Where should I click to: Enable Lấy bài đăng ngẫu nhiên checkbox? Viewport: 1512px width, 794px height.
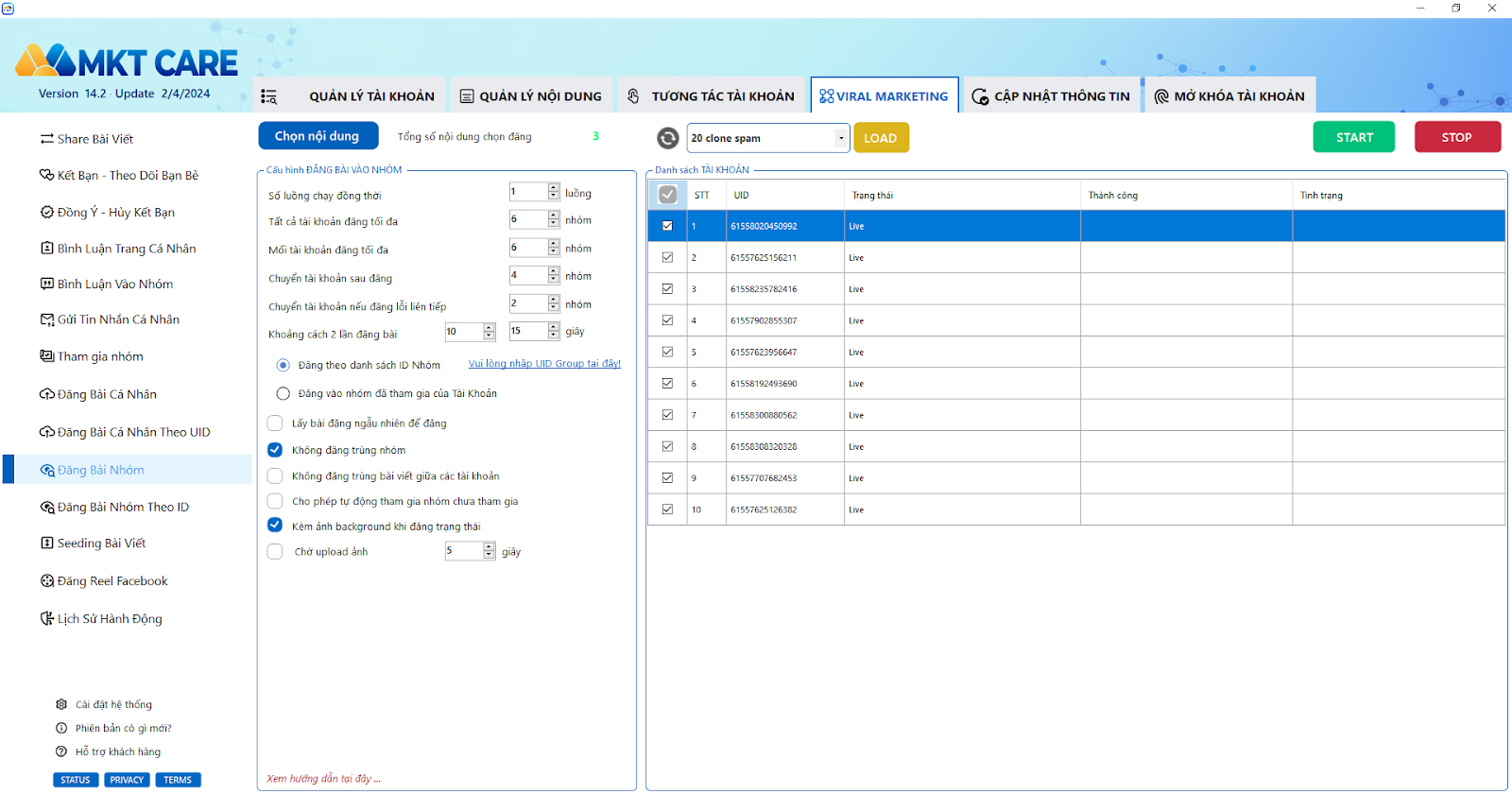pyautogui.click(x=275, y=423)
